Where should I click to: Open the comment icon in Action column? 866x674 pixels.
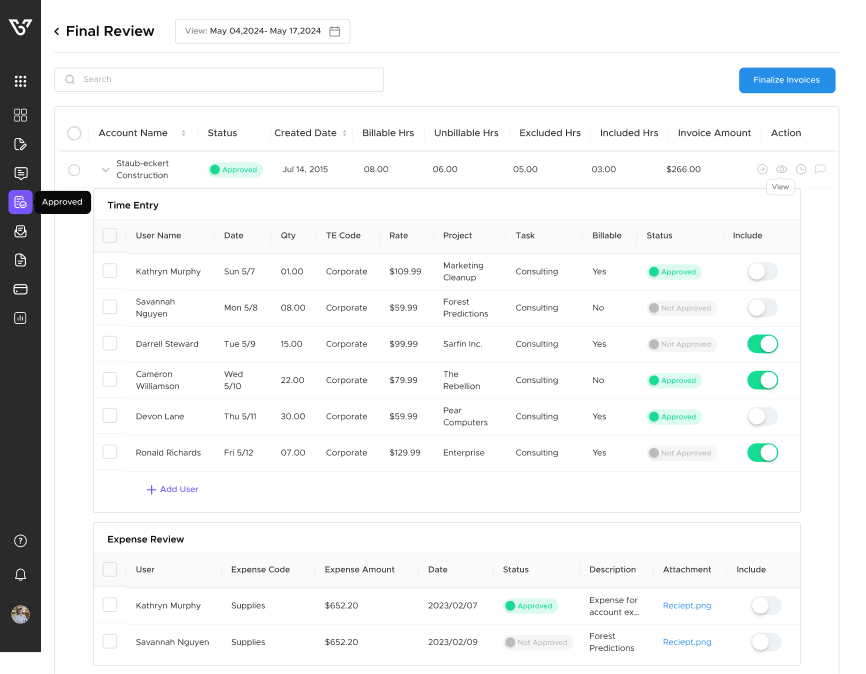(820, 170)
